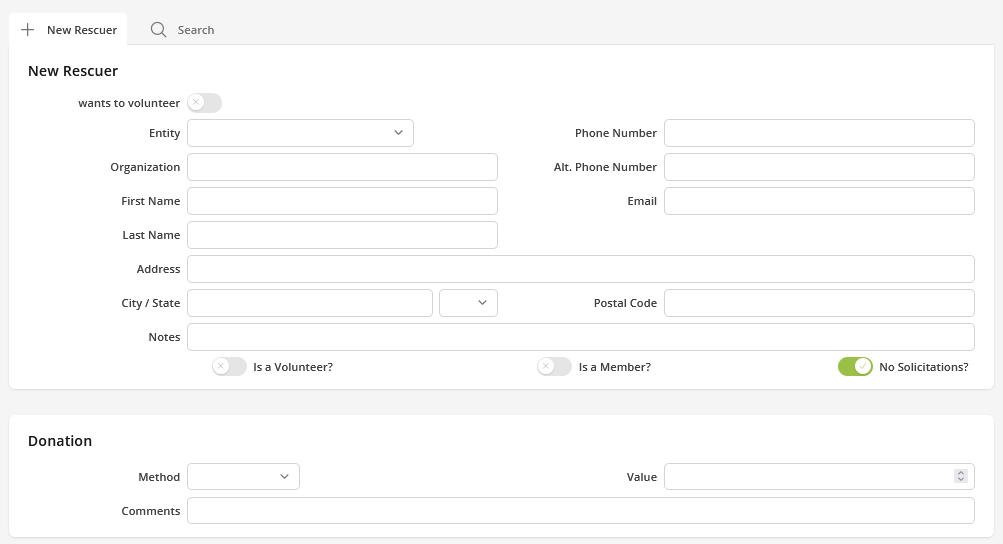Click the donation Comments field
The height and width of the screenshot is (544, 1003).
[x=580, y=511]
